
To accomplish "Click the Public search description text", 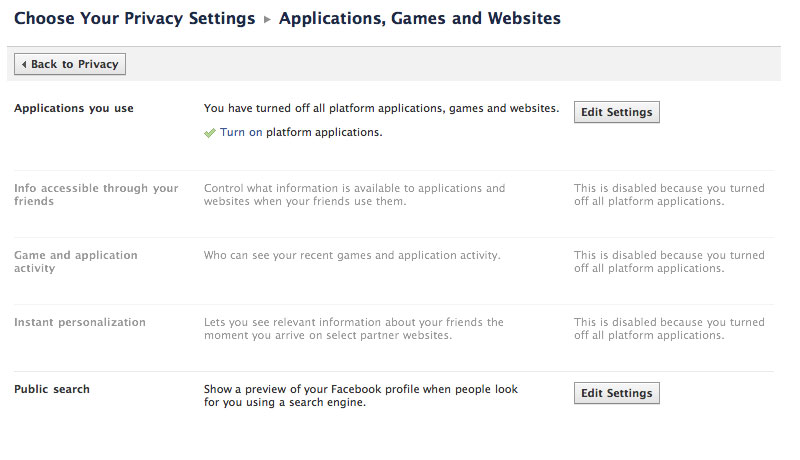I will 361,396.
